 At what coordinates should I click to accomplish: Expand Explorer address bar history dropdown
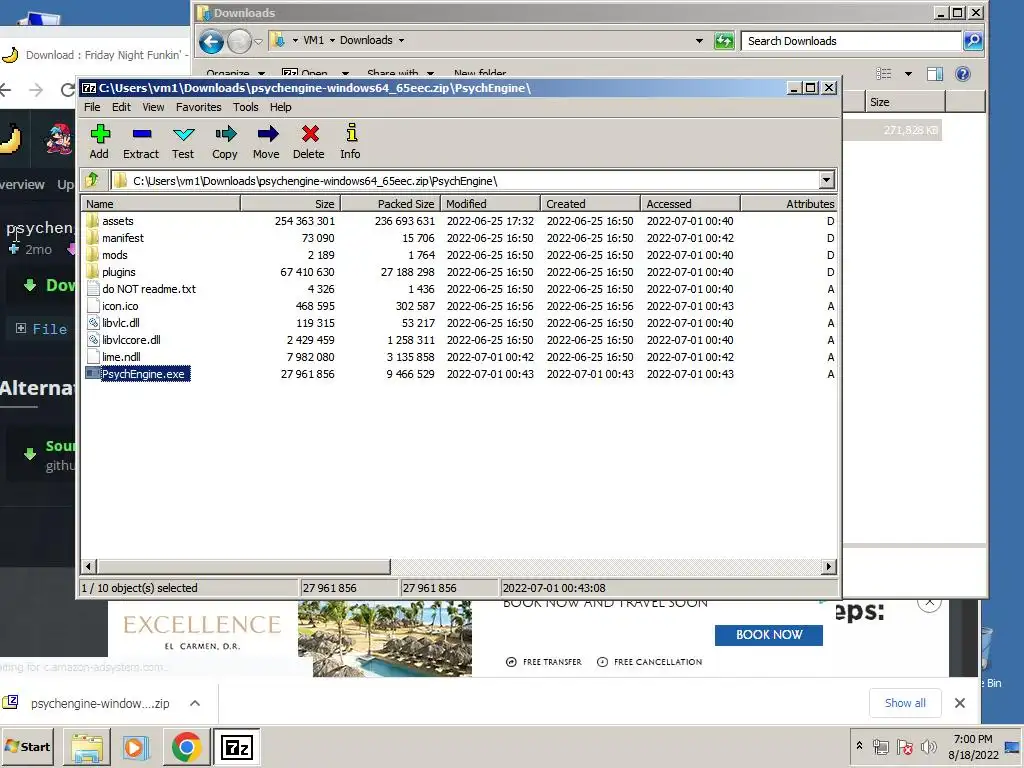pos(699,41)
